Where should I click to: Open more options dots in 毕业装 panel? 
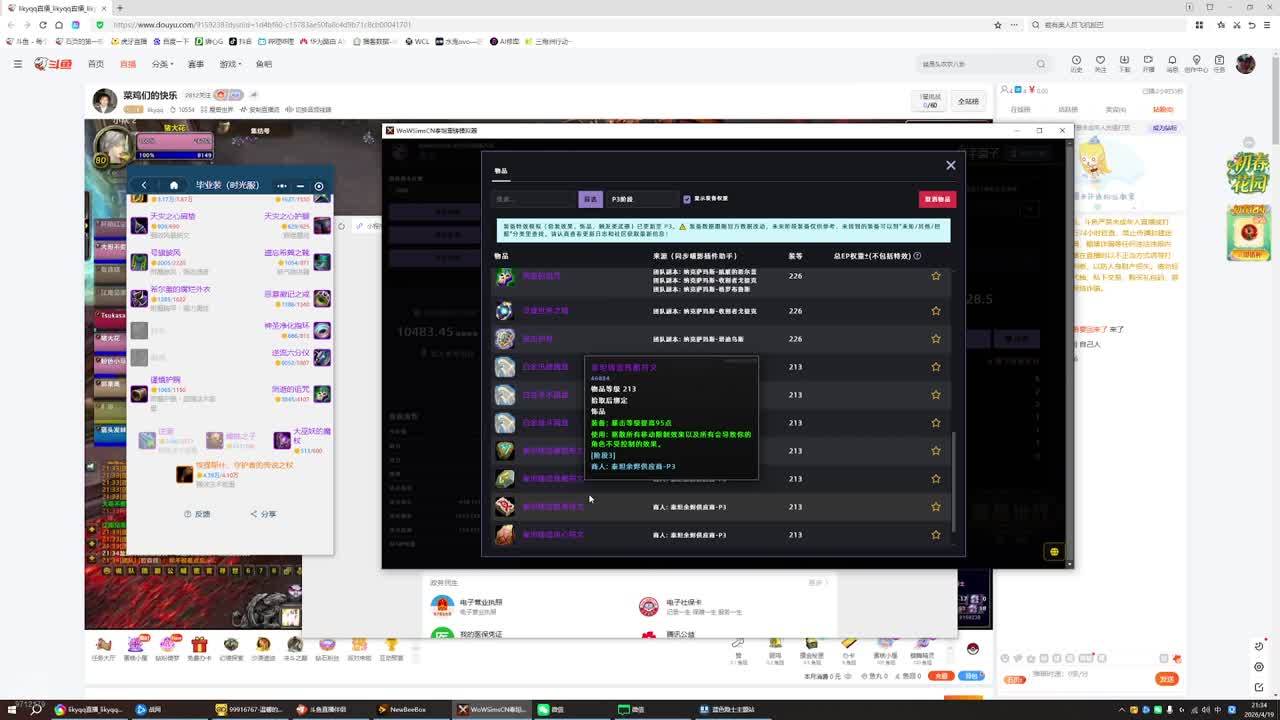(x=281, y=185)
